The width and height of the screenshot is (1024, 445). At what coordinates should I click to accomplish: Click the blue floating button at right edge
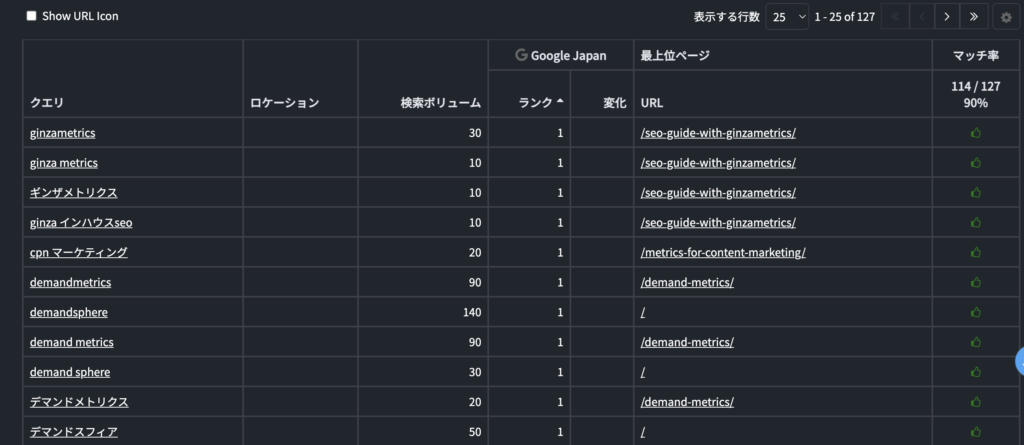[x=1019, y=361]
